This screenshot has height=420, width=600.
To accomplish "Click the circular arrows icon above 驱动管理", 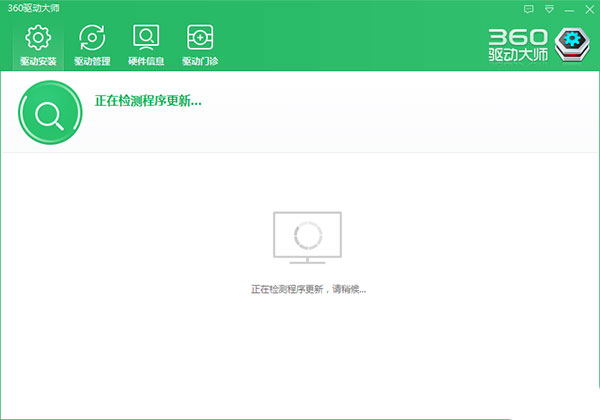I will coord(92,37).
